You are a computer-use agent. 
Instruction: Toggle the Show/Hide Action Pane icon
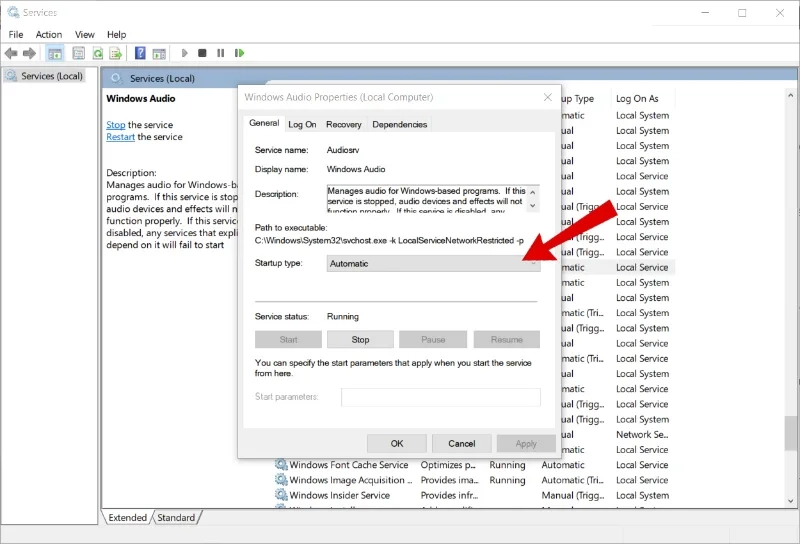159,53
